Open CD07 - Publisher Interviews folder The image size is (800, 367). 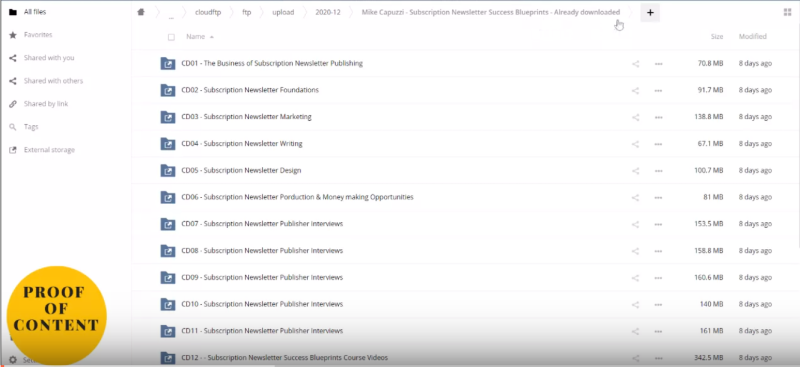click(262, 224)
